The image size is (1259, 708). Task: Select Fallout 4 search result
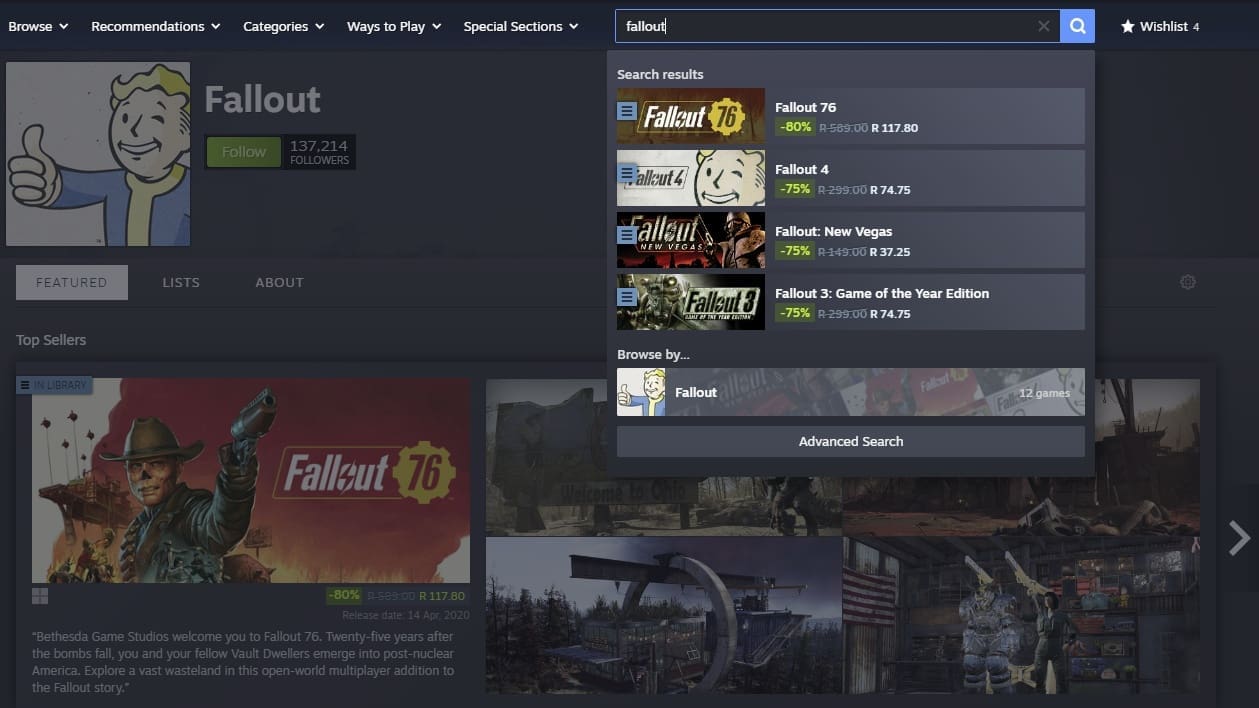click(851, 178)
